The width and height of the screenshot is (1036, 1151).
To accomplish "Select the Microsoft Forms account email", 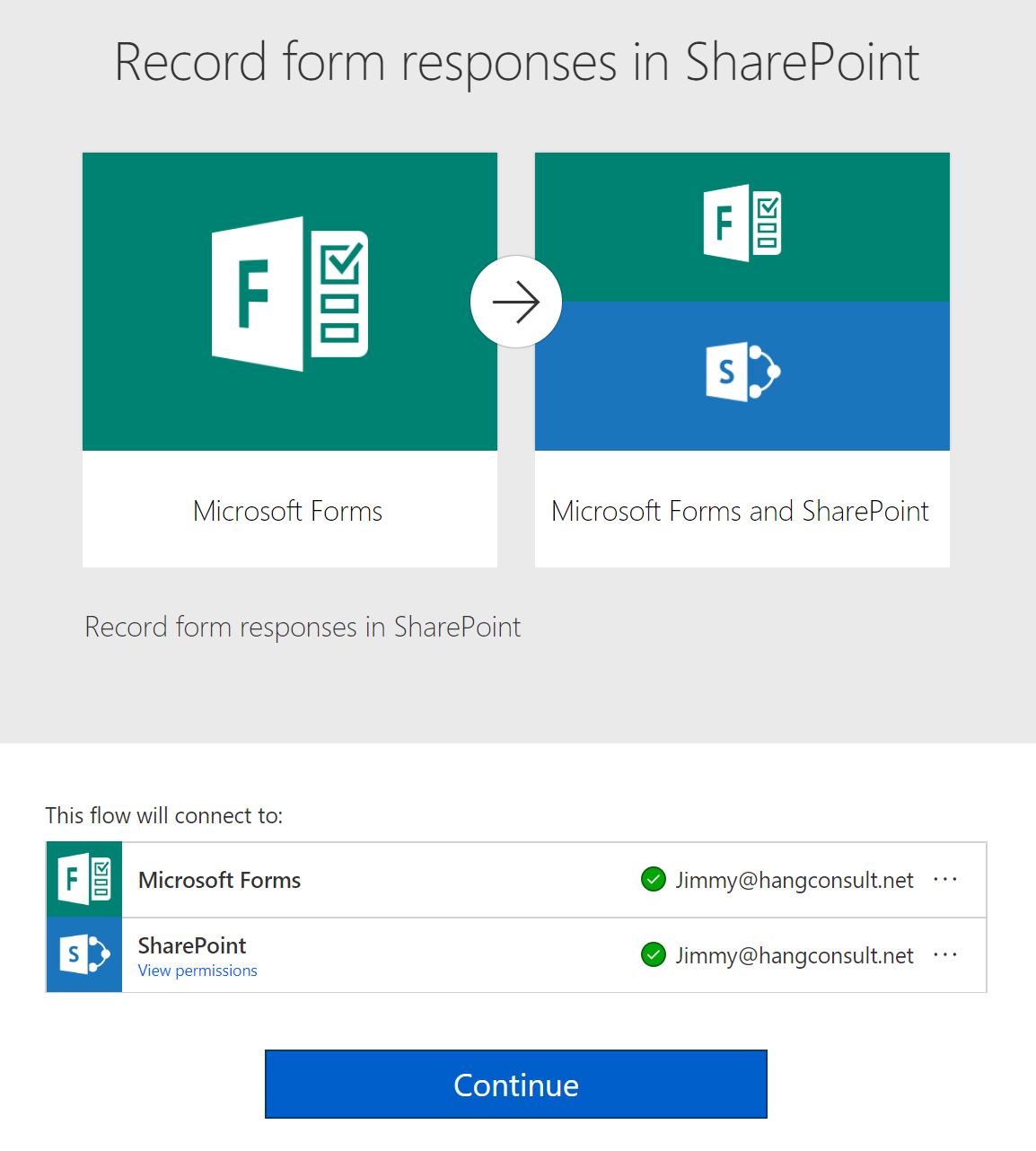I will (795, 880).
